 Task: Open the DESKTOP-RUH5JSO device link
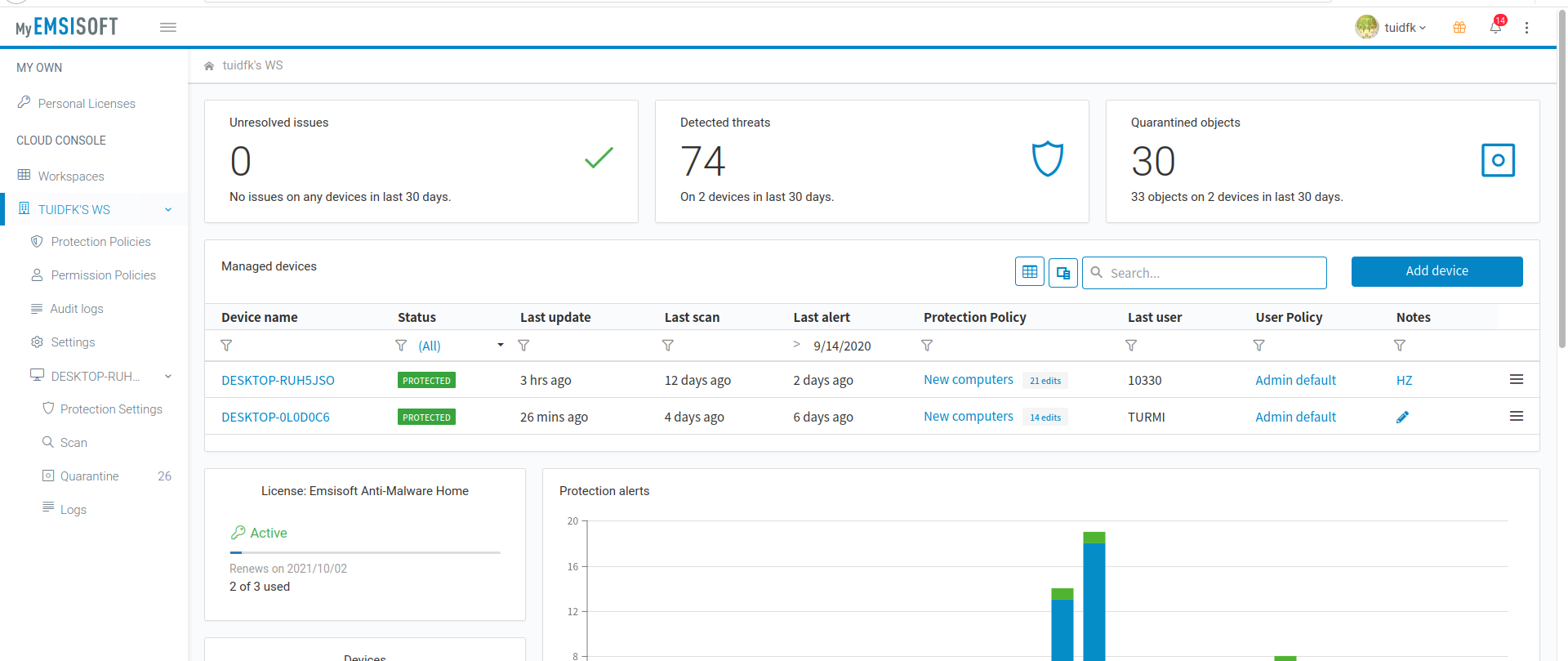(x=278, y=380)
